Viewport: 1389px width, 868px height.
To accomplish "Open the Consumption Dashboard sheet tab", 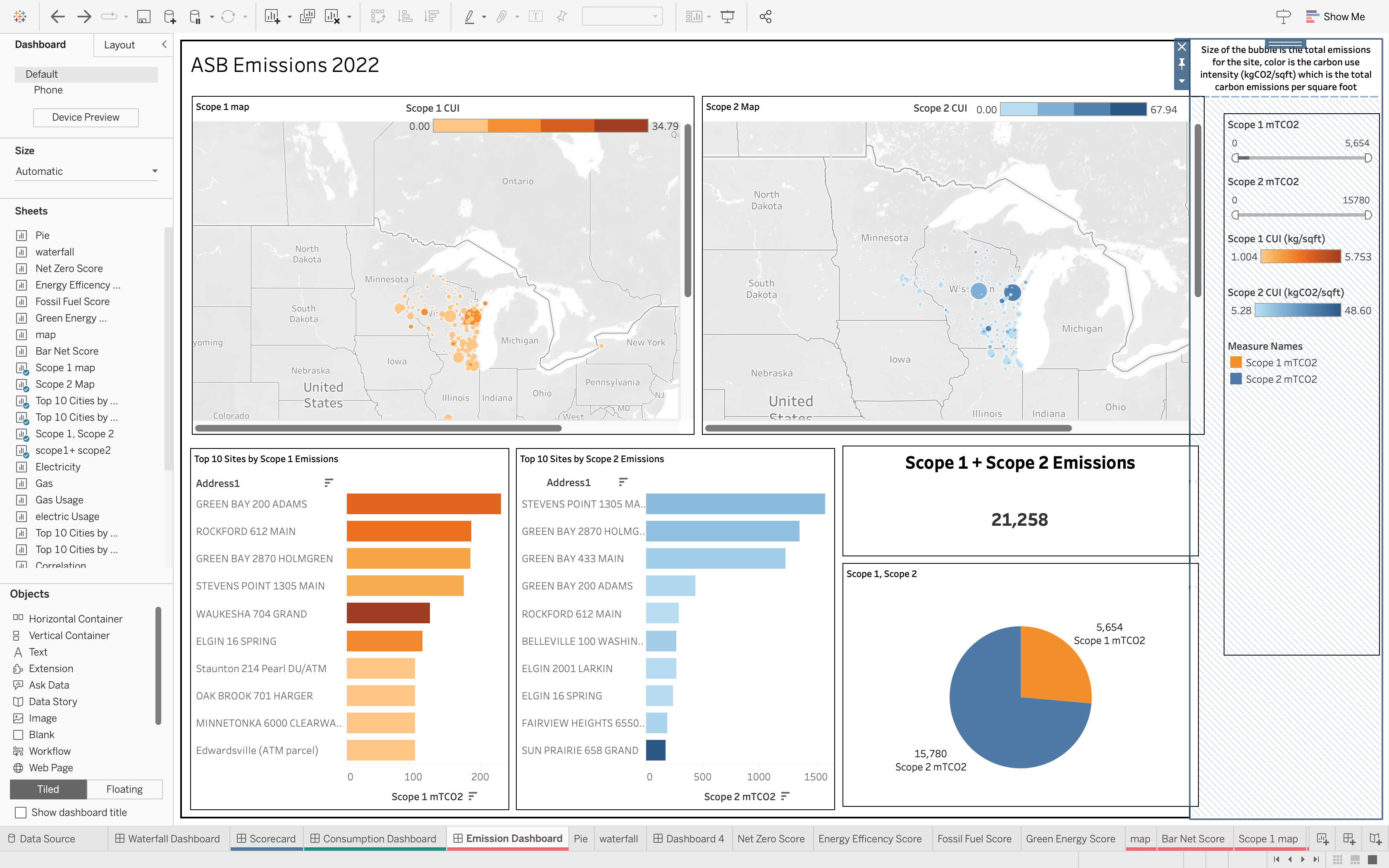I will click(374, 838).
